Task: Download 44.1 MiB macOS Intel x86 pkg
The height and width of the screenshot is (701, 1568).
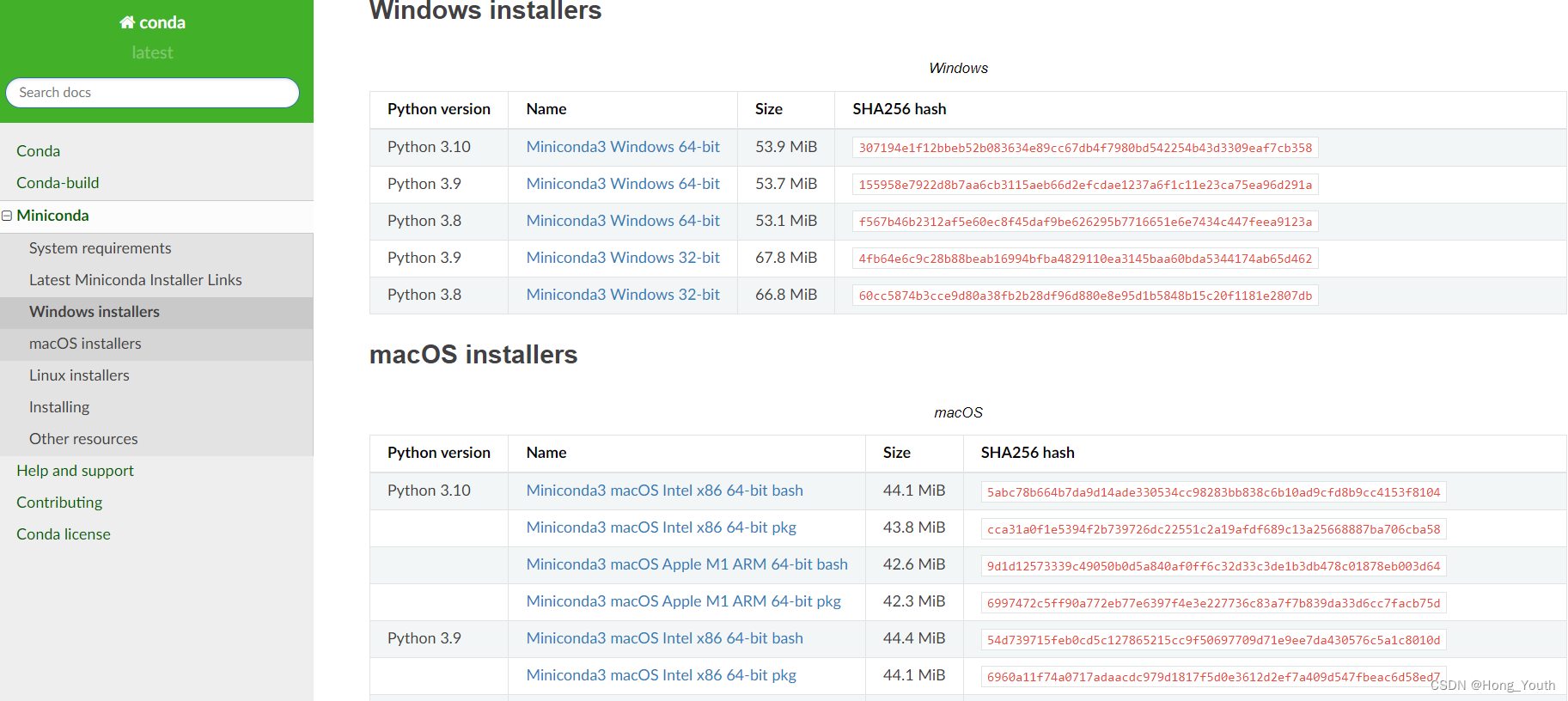Action: click(662, 675)
